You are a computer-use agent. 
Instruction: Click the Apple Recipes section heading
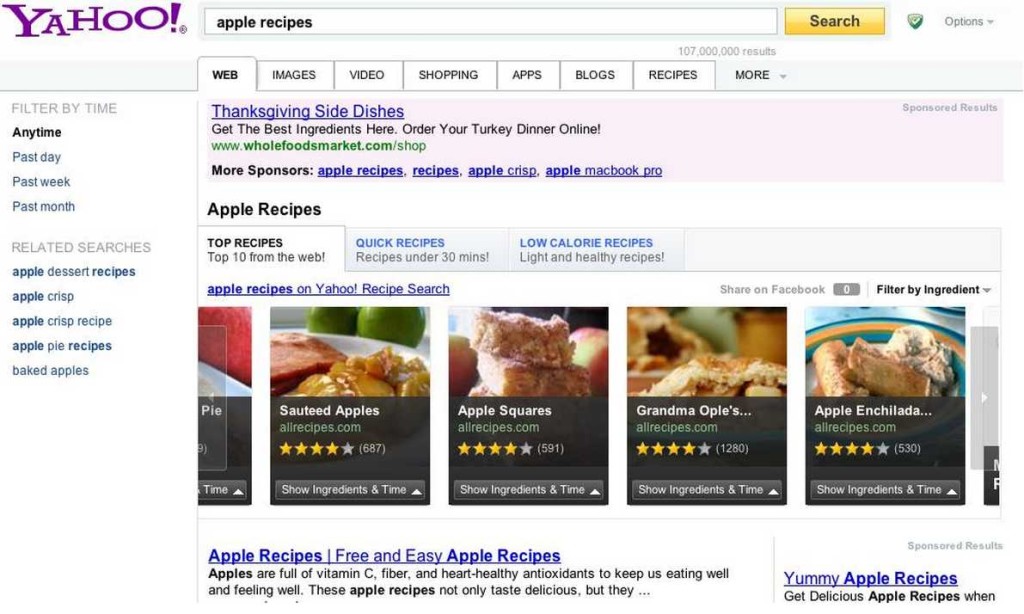(264, 210)
